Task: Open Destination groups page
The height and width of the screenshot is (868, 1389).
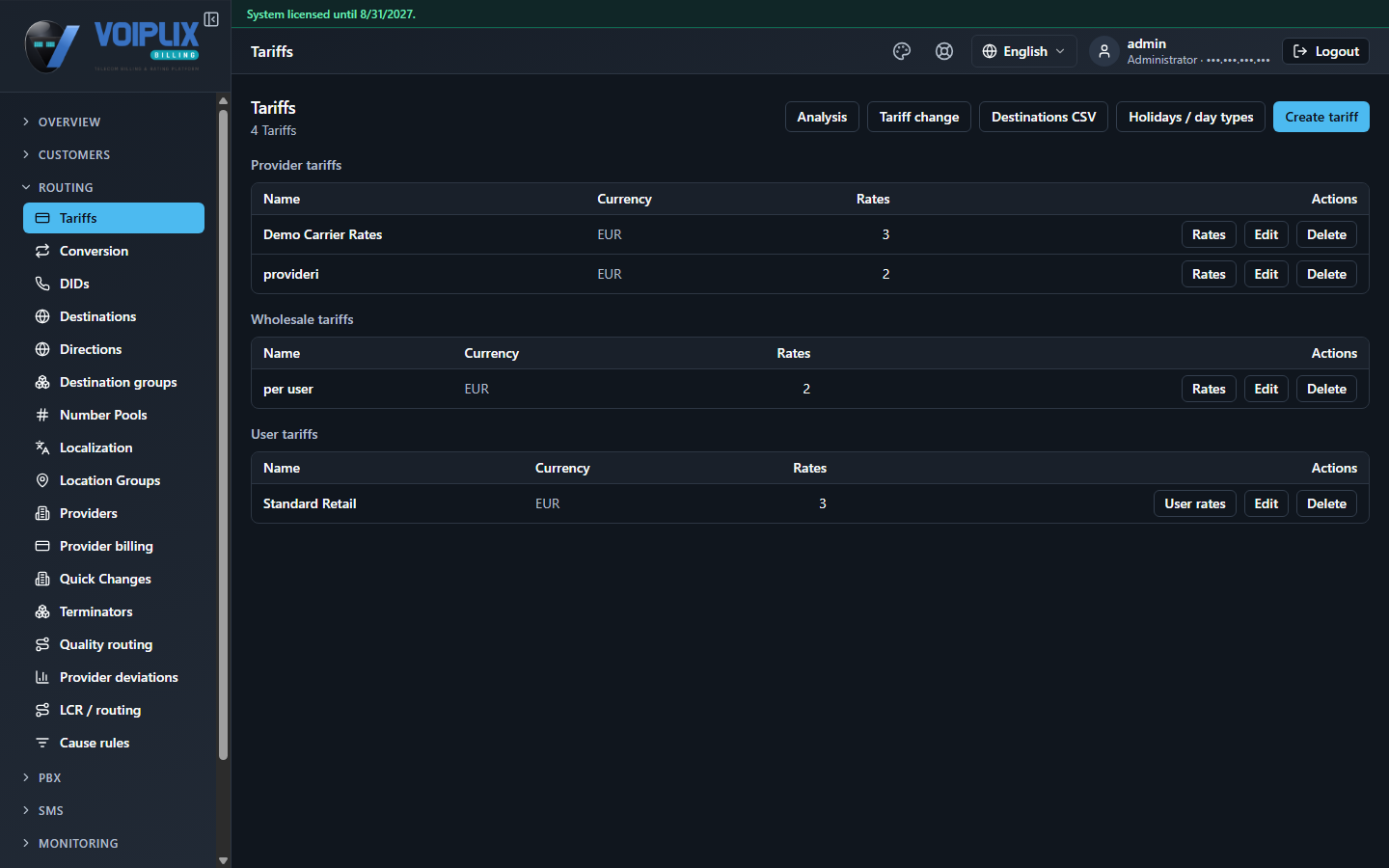Action: pyautogui.click(x=114, y=382)
